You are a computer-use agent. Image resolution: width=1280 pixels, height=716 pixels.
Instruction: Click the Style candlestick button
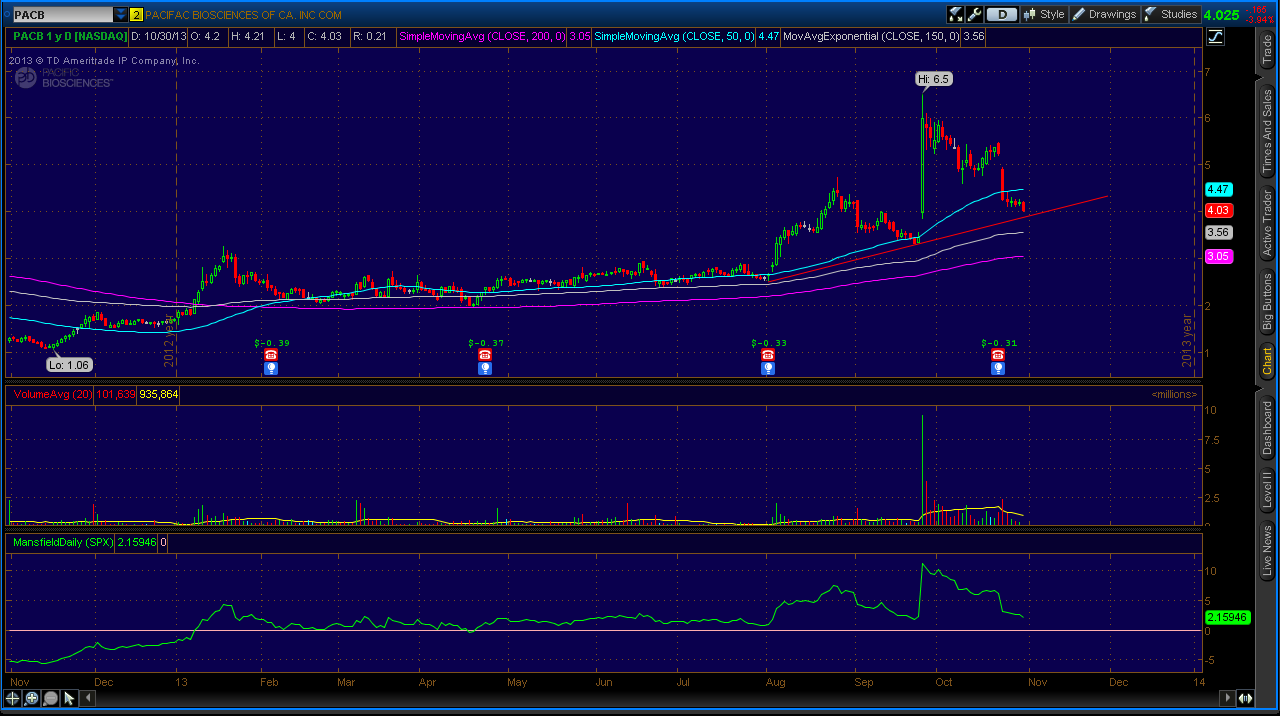pyautogui.click(x=1044, y=14)
